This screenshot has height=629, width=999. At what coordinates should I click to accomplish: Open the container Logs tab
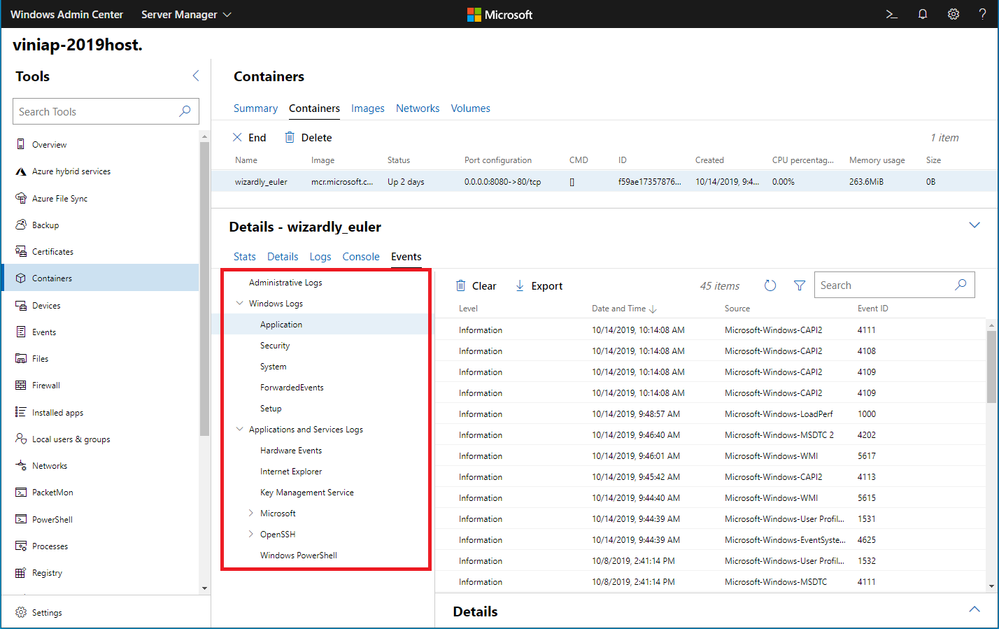pos(320,256)
